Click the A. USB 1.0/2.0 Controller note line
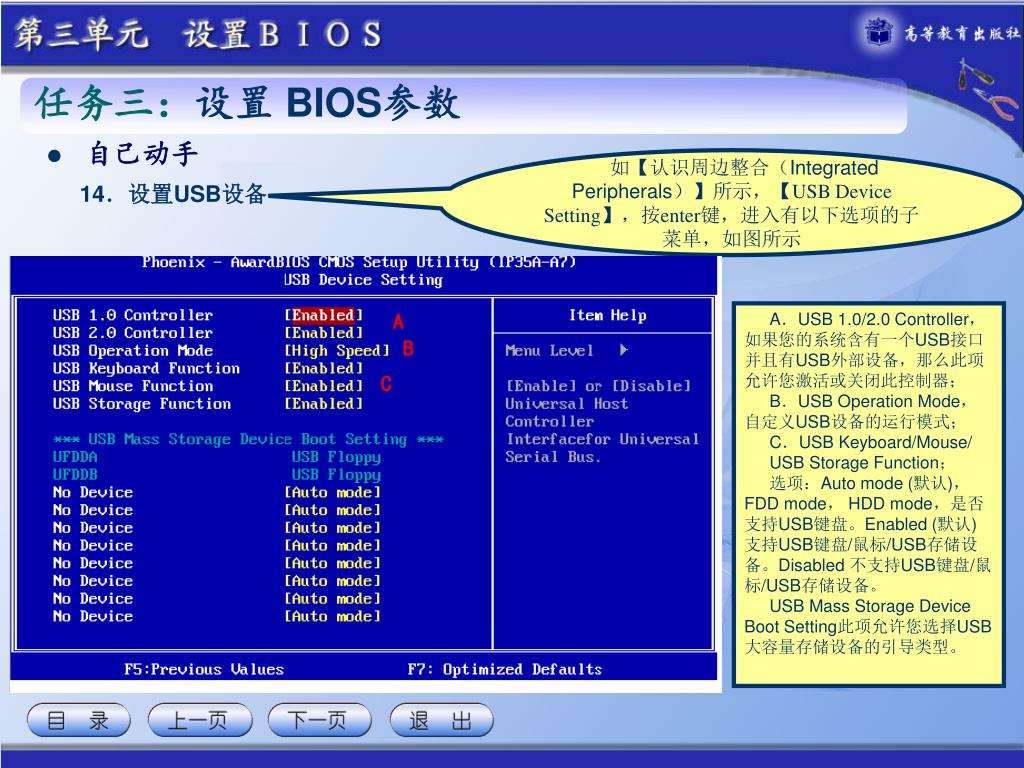 [x=872, y=319]
